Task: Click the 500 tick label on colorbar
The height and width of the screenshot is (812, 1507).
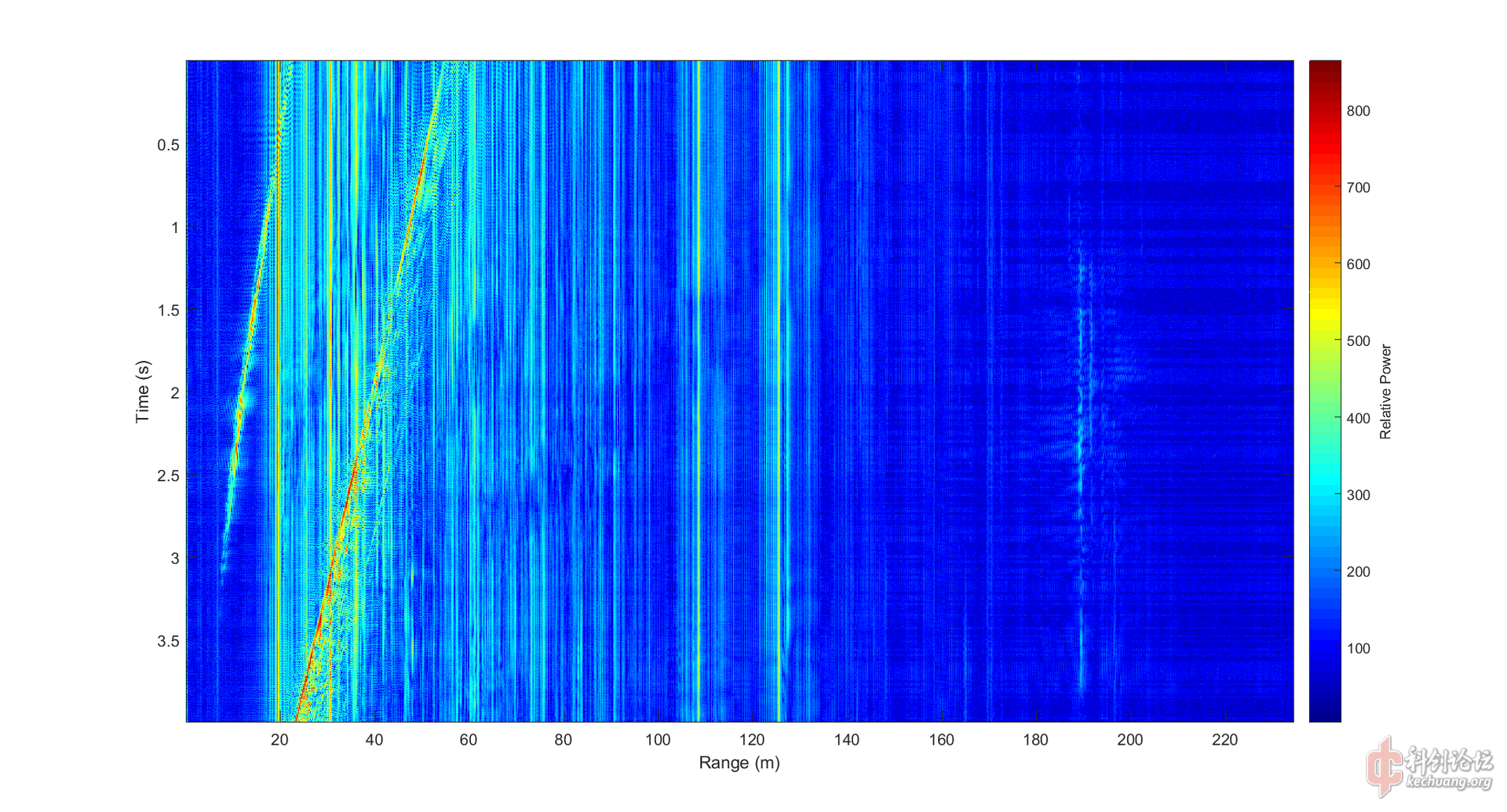Action: tap(1358, 341)
